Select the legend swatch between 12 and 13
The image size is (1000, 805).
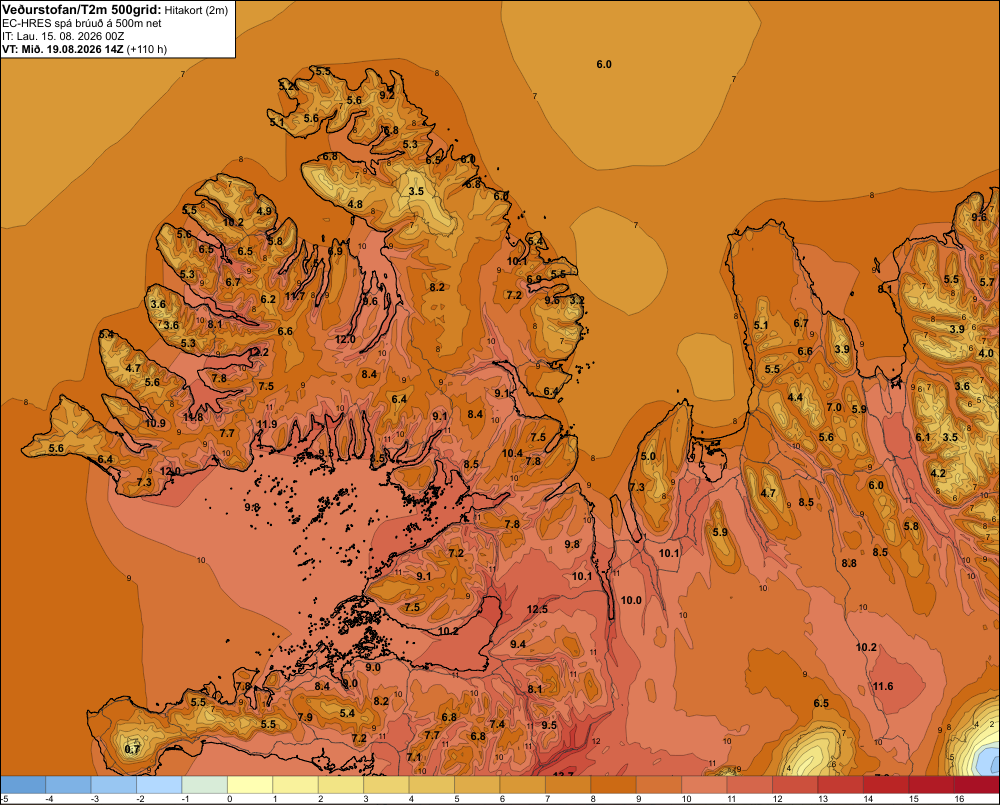click(x=795, y=784)
